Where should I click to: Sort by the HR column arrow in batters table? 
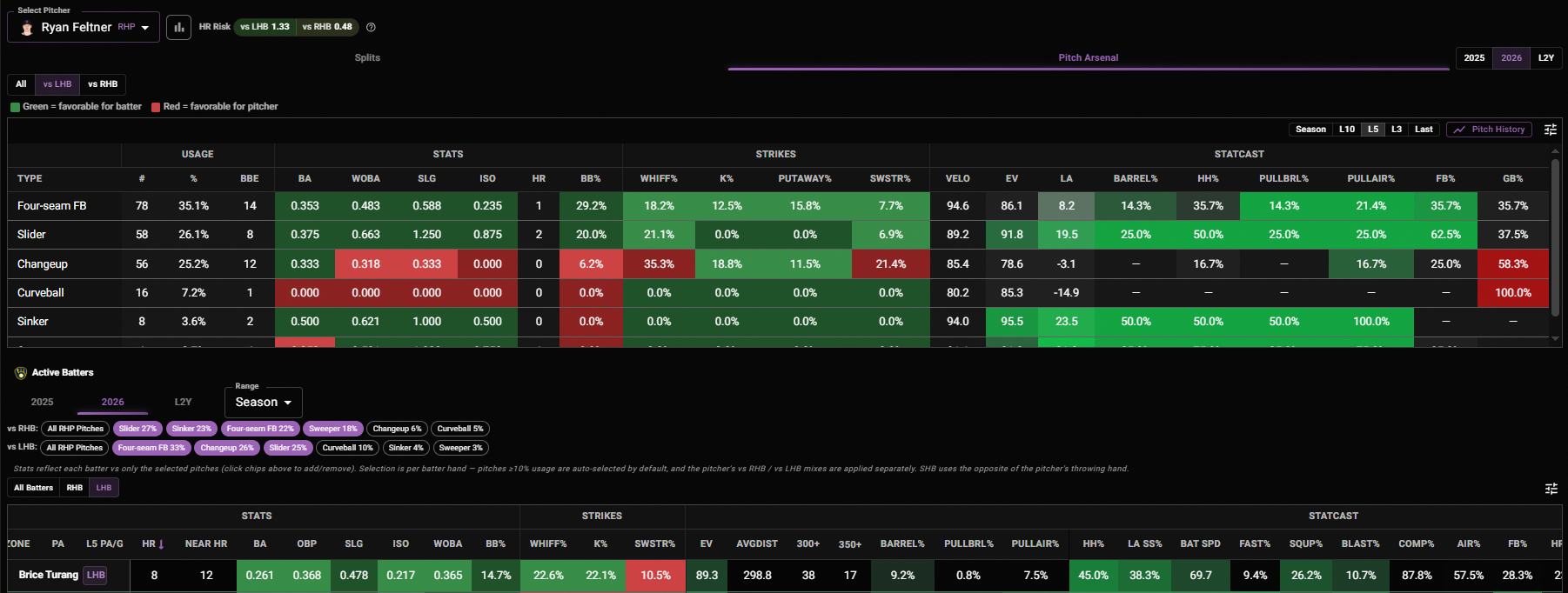point(161,544)
